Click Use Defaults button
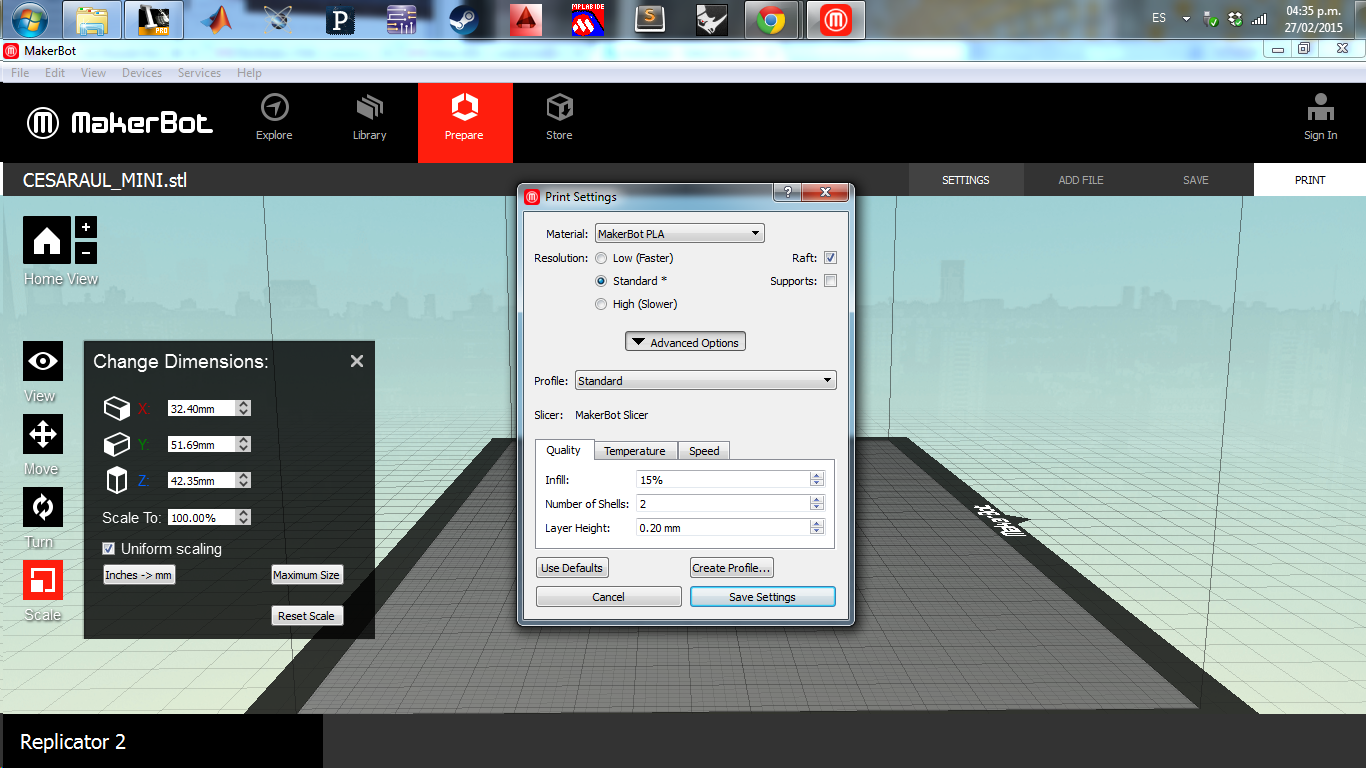1366x768 pixels. (x=572, y=568)
